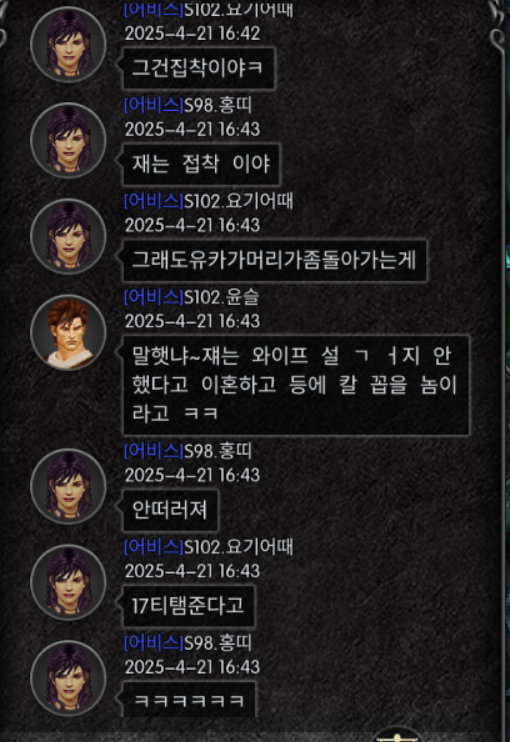Click username S98.홍띠 above '재는 접착 이야'
Screen dimensions: 510x742
pos(218,105)
